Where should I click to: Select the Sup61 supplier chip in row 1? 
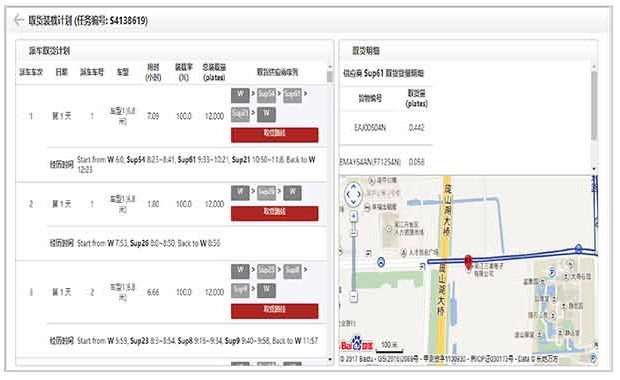293,95
